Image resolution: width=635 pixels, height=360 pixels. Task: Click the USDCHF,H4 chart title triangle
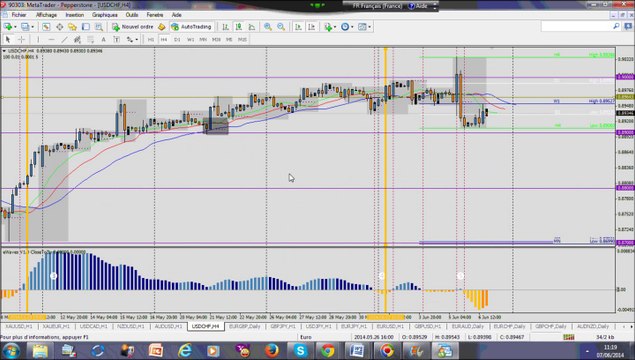coord(4,51)
